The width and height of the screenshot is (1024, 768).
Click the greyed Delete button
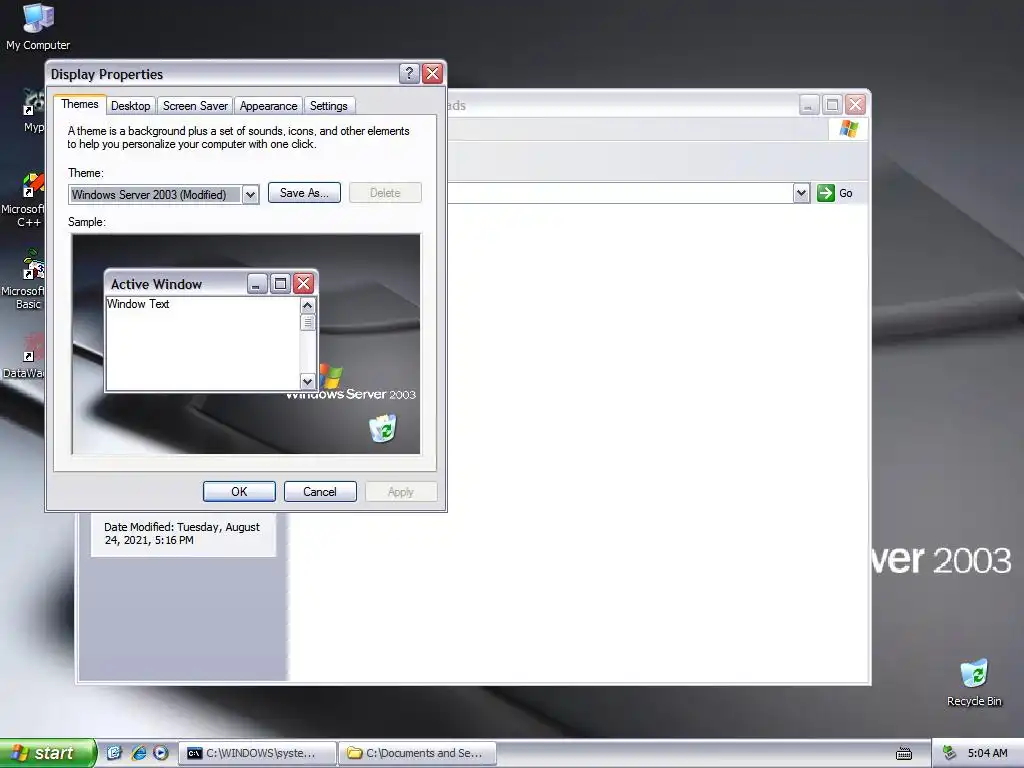point(385,193)
